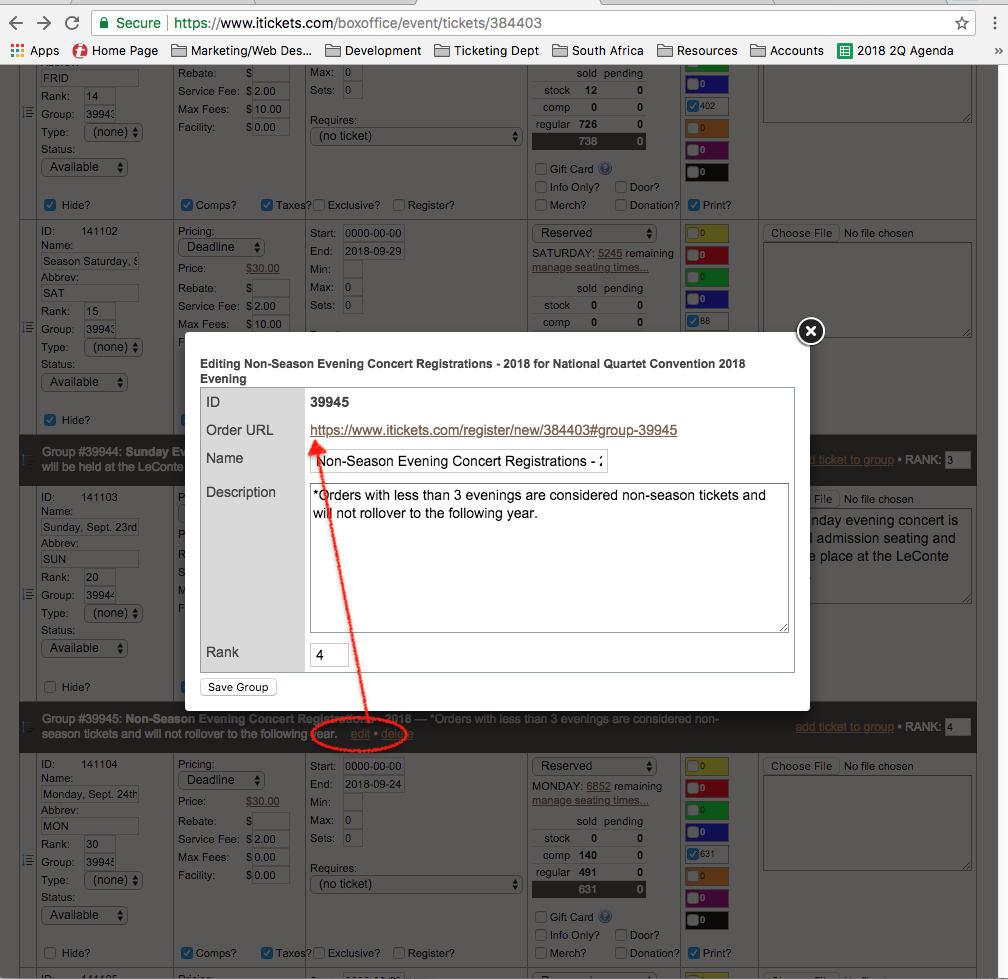Open Development bookmark folder
Viewport: 1008px width, 979px height.
374,51
